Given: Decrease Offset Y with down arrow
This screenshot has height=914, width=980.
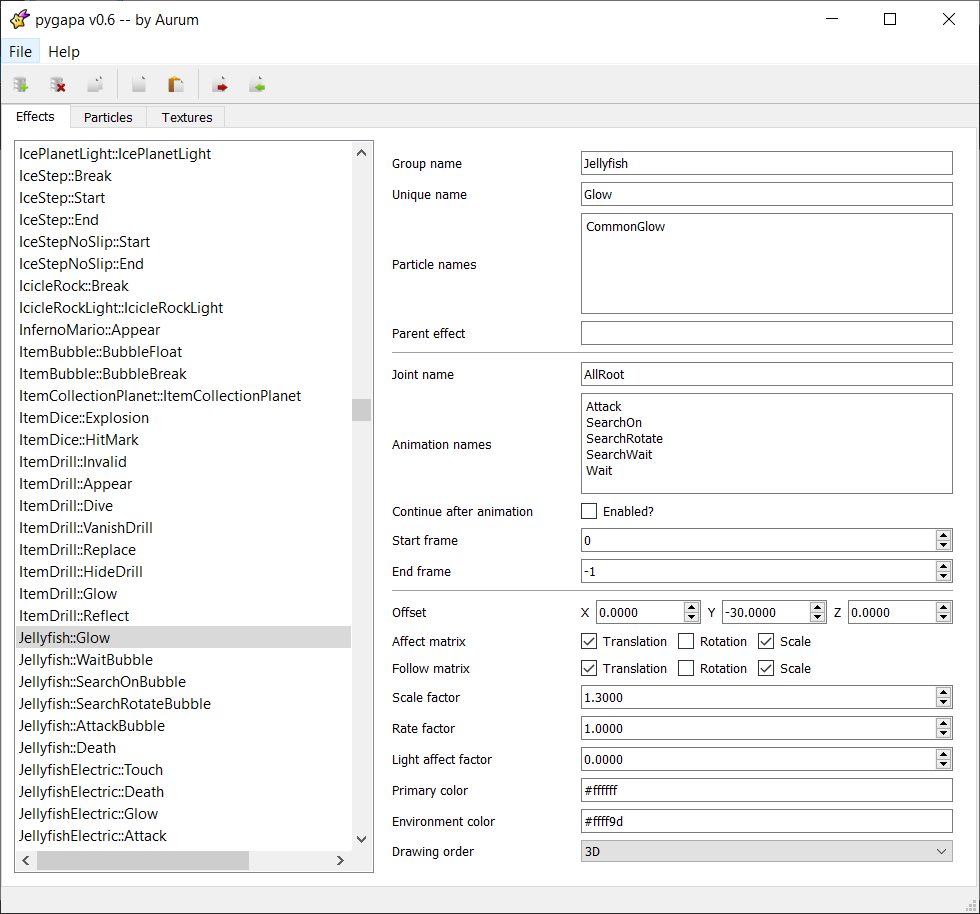Looking at the screenshot, I should point(817,618).
